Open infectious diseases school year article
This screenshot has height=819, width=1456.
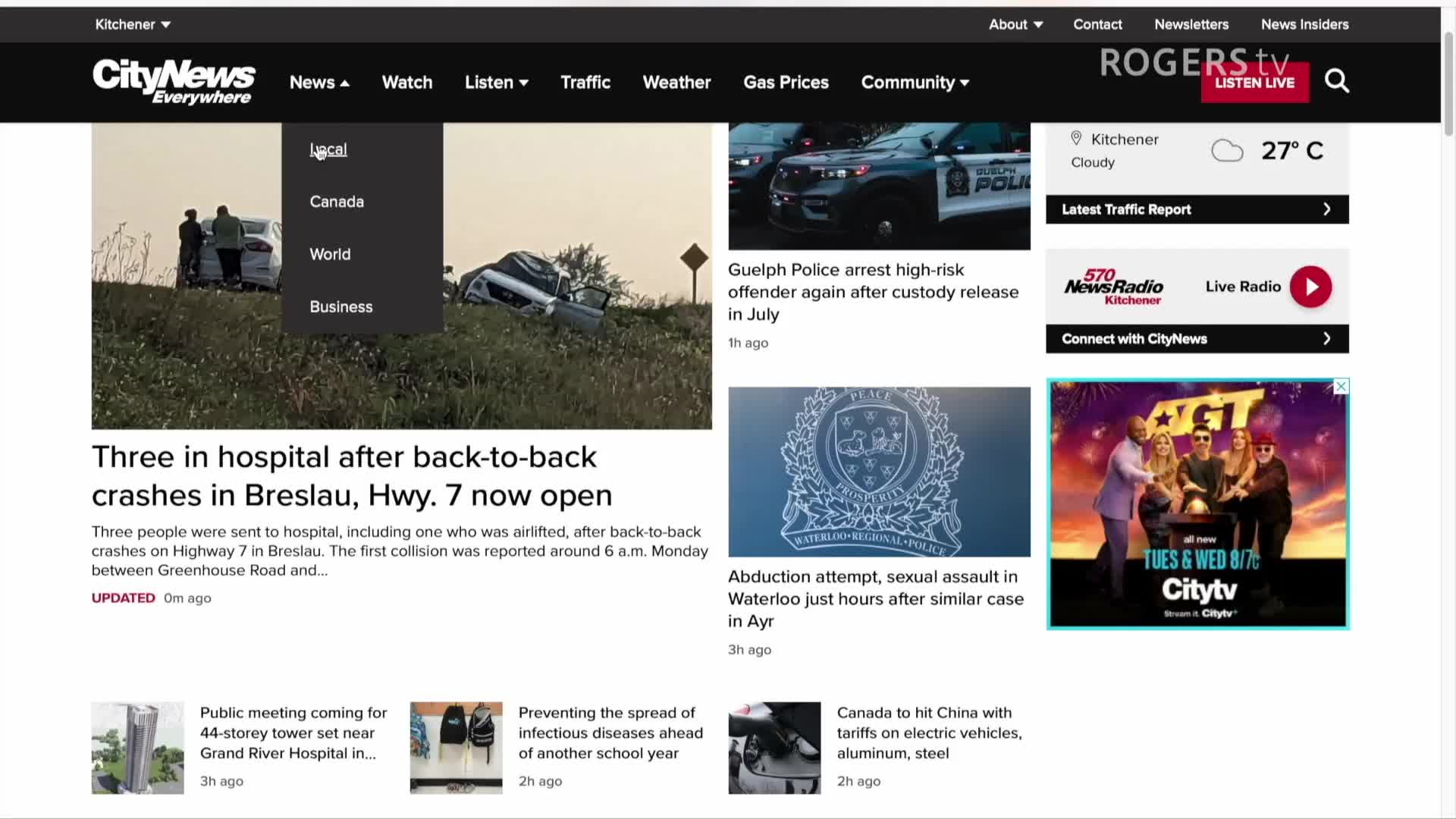610,733
